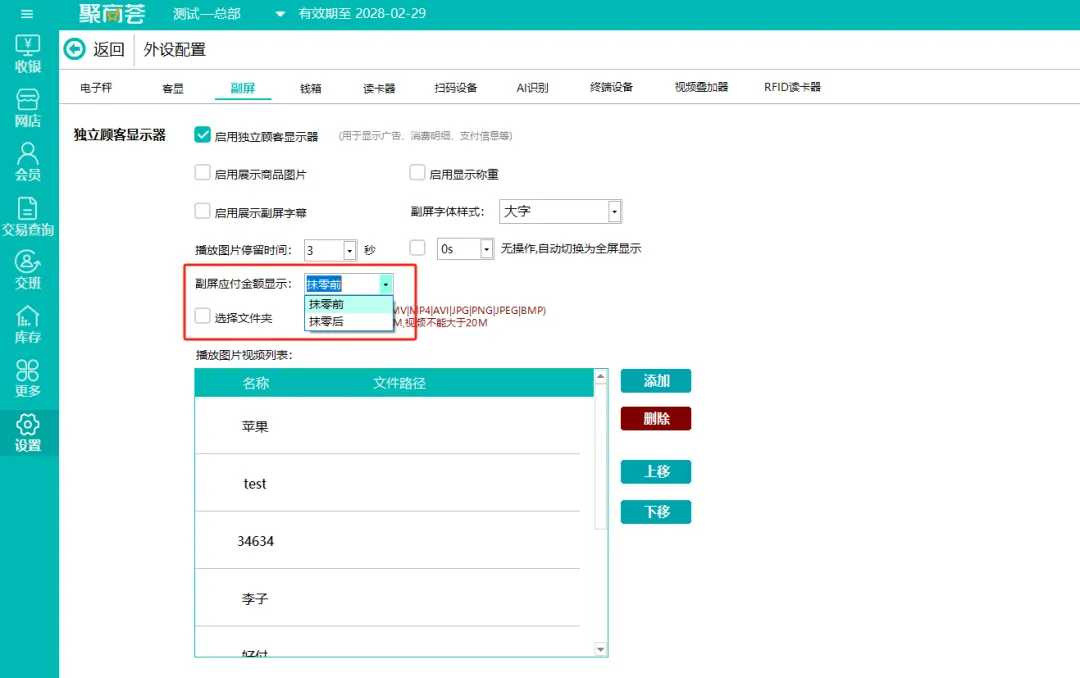Image resolution: width=1080 pixels, height=678 pixels.
Task: Uncheck 启用独立顾客显示器 checkbox
Action: (202, 134)
